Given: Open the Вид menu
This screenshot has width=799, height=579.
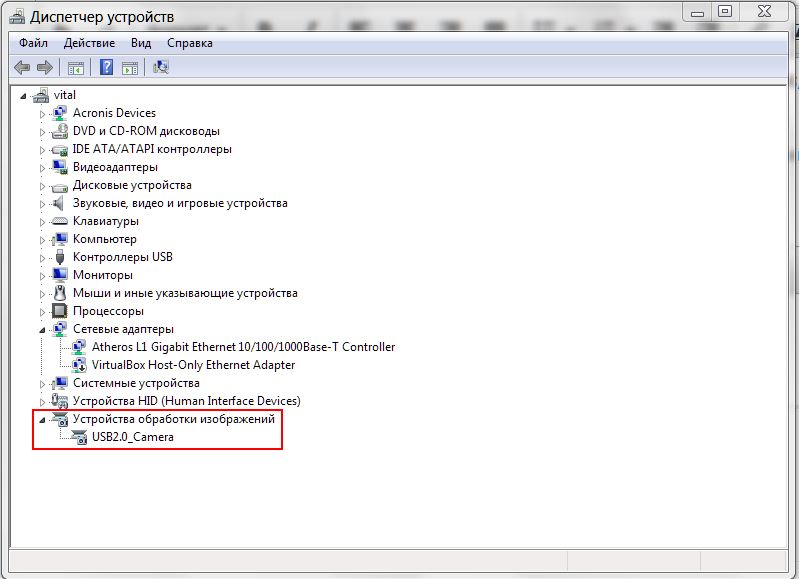Looking at the screenshot, I should 141,43.
